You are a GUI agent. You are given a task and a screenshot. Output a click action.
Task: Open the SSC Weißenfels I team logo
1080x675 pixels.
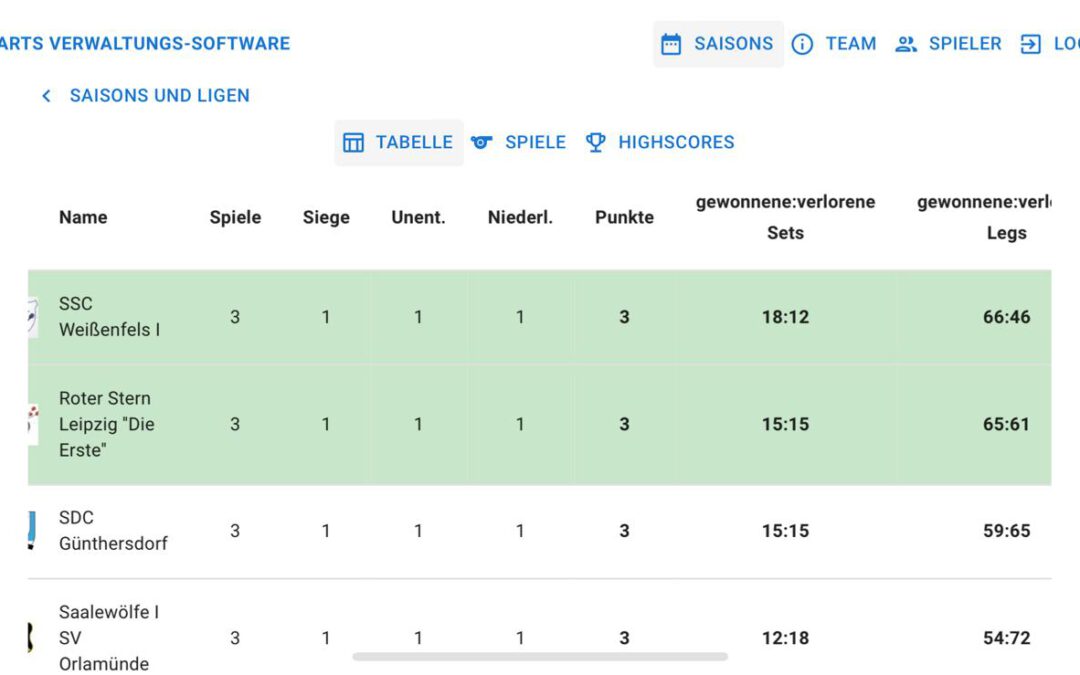tap(32, 317)
